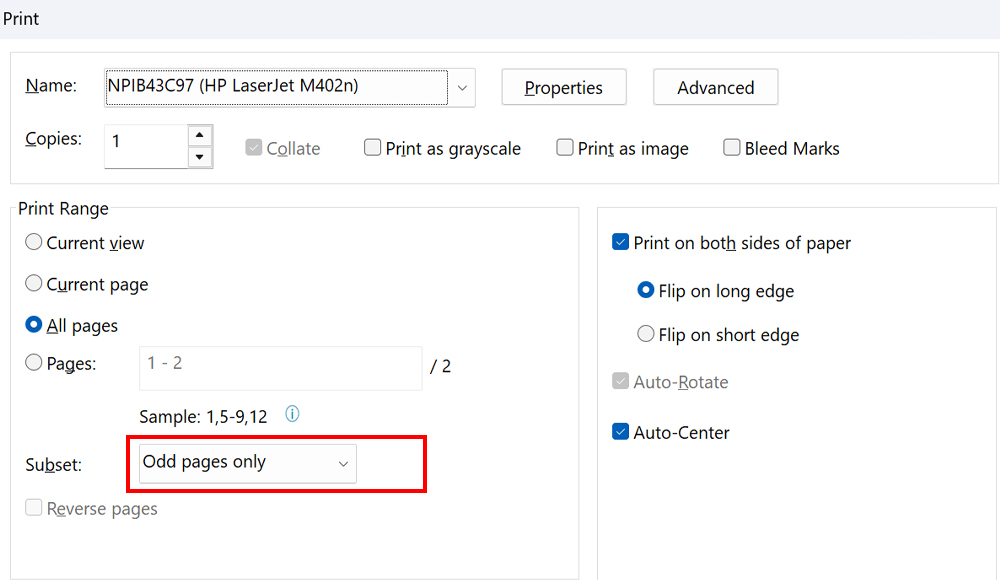Select the Pages range radio button
The image size is (1000, 580).
34,364
